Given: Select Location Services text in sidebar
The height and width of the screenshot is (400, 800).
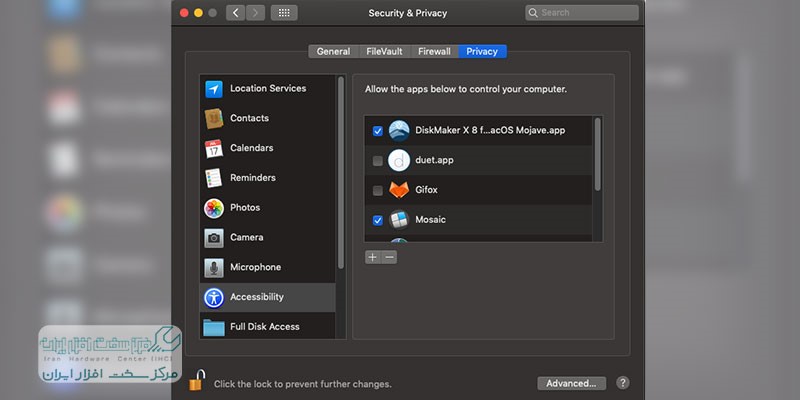Looking at the screenshot, I should (268, 88).
